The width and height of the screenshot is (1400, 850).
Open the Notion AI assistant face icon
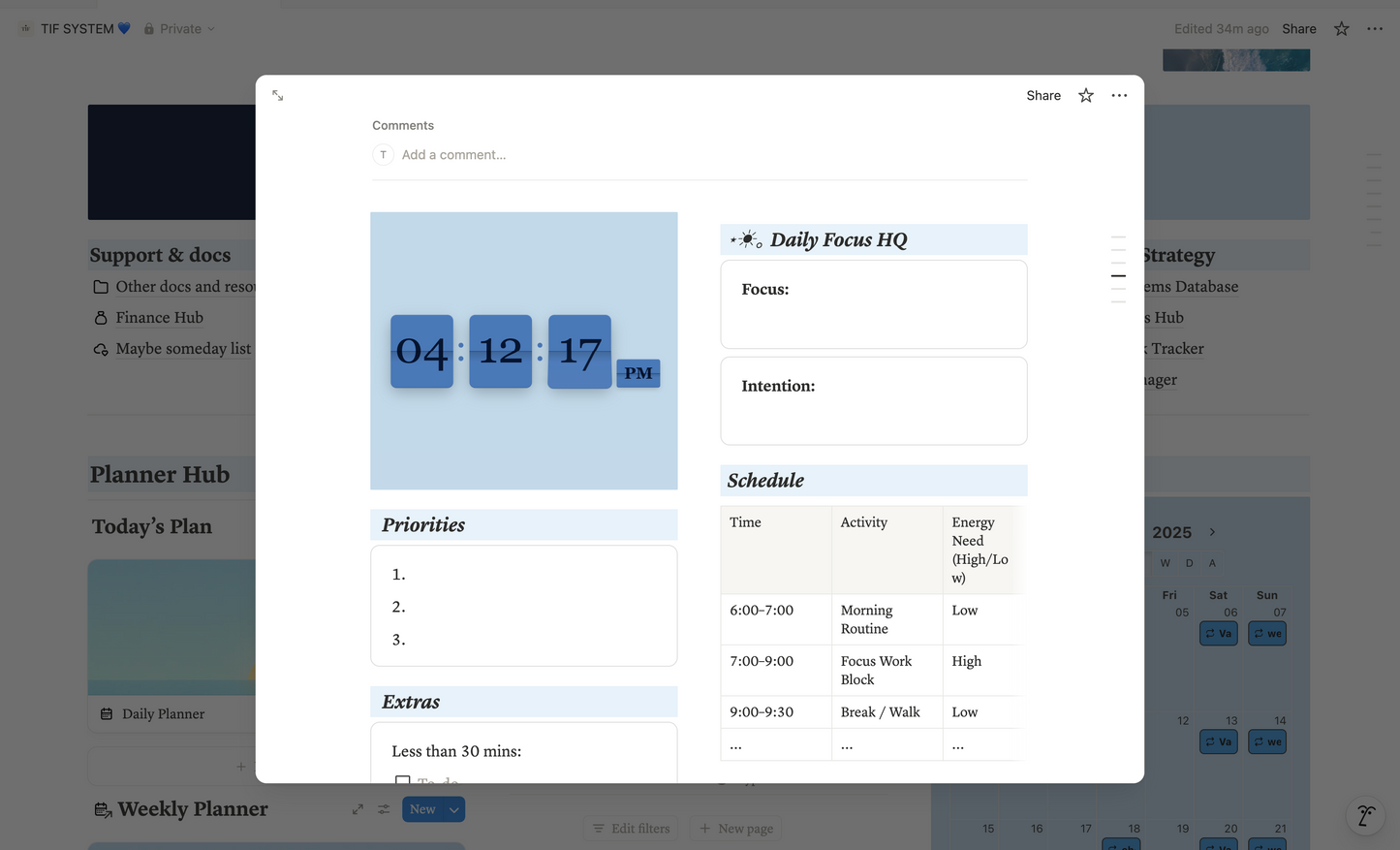pos(1365,816)
